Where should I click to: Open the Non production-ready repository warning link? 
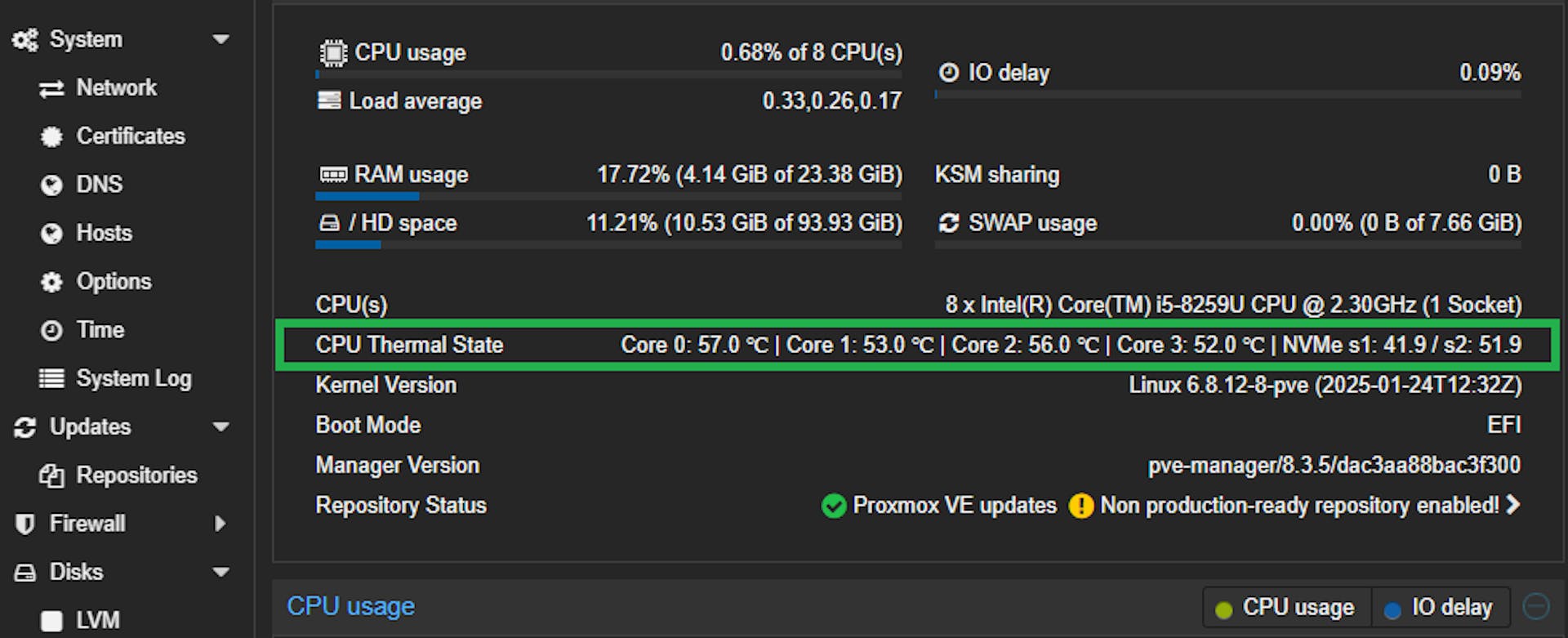[x=1298, y=506]
